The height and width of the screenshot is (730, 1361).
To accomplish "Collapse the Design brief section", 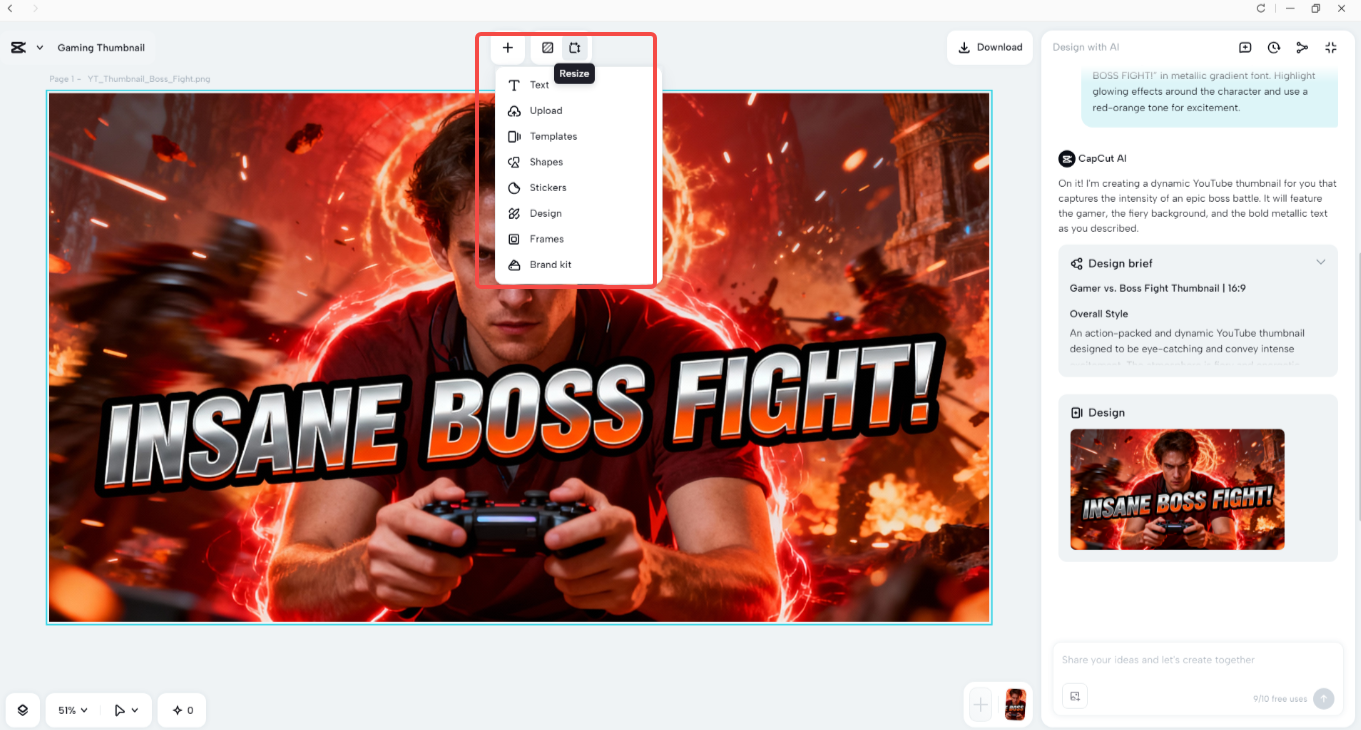I will click(1321, 261).
